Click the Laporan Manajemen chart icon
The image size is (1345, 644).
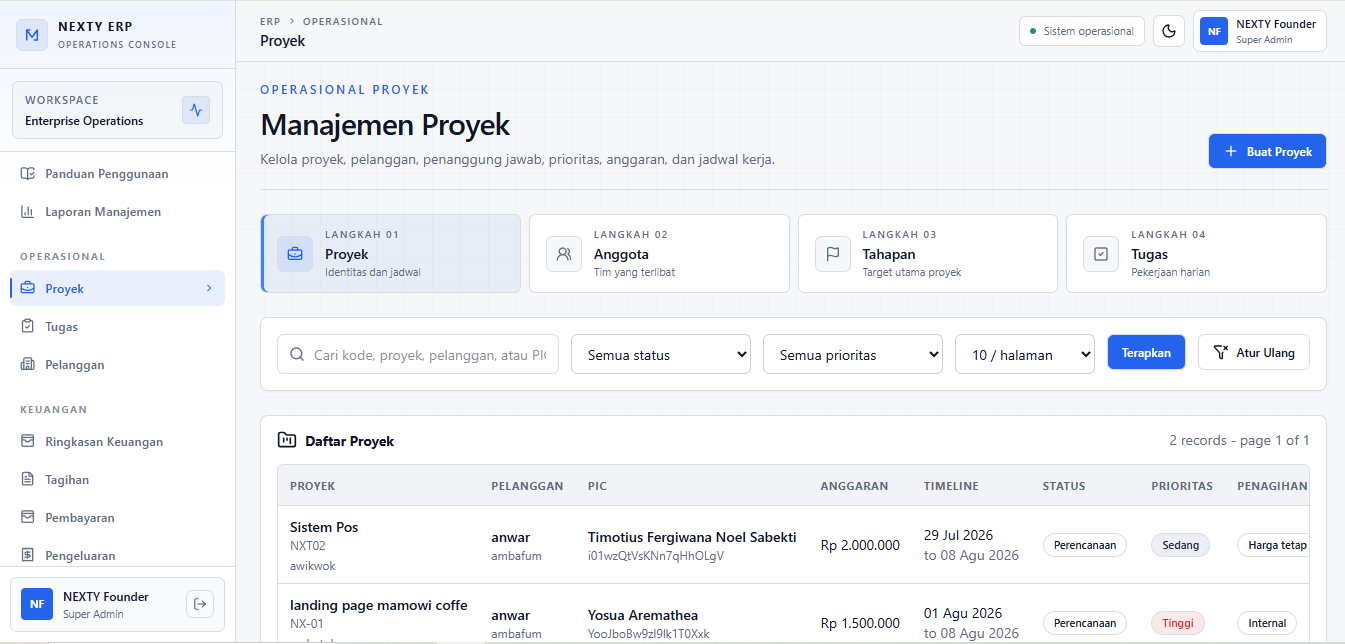[x=28, y=212]
